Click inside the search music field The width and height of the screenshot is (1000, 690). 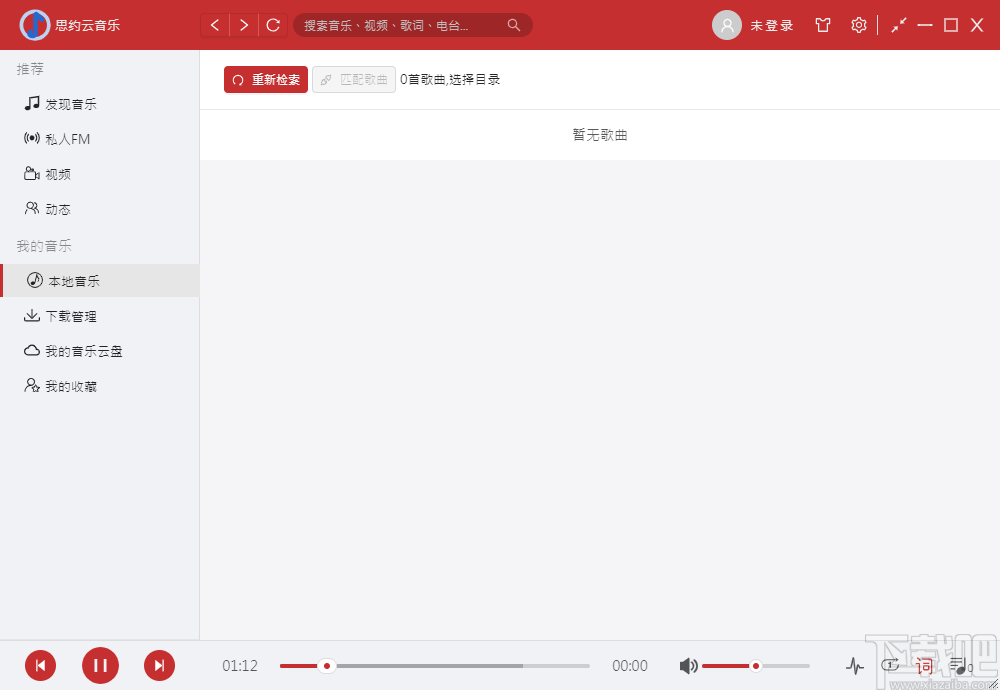tap(400, 24)
